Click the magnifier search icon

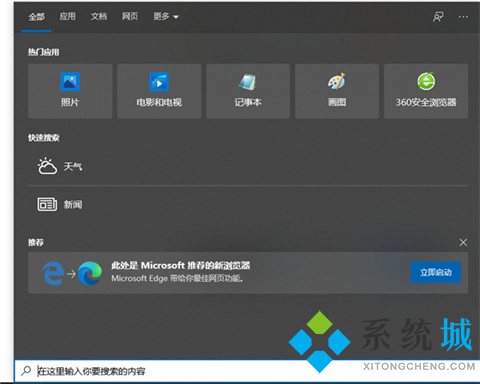(26, 371)
